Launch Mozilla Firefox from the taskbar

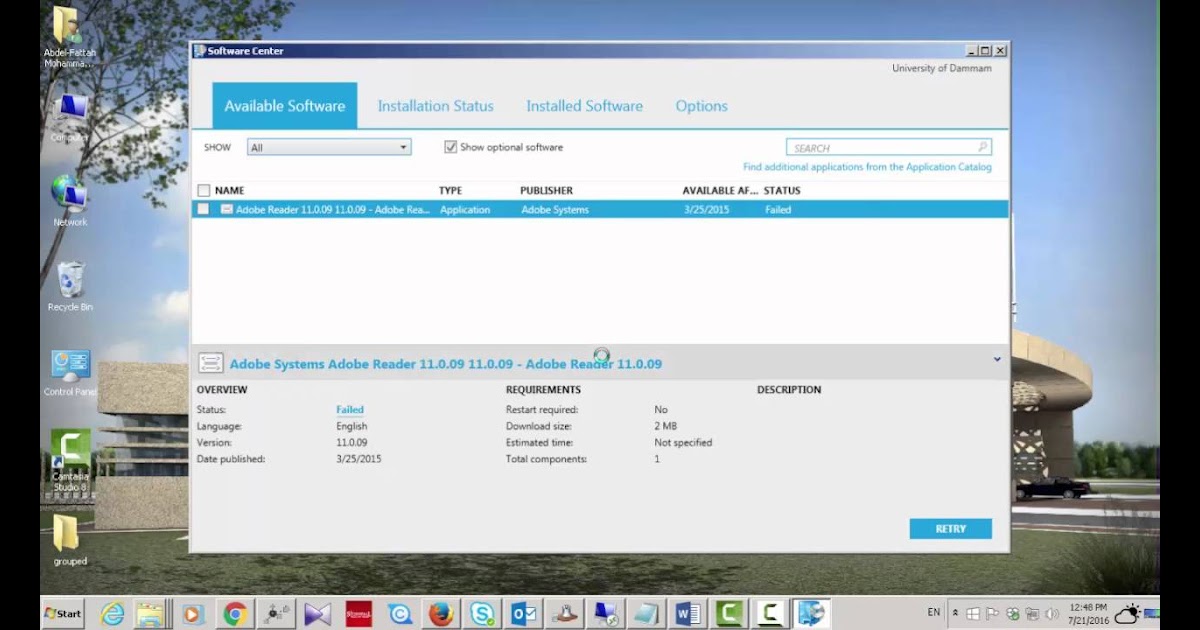441,613
